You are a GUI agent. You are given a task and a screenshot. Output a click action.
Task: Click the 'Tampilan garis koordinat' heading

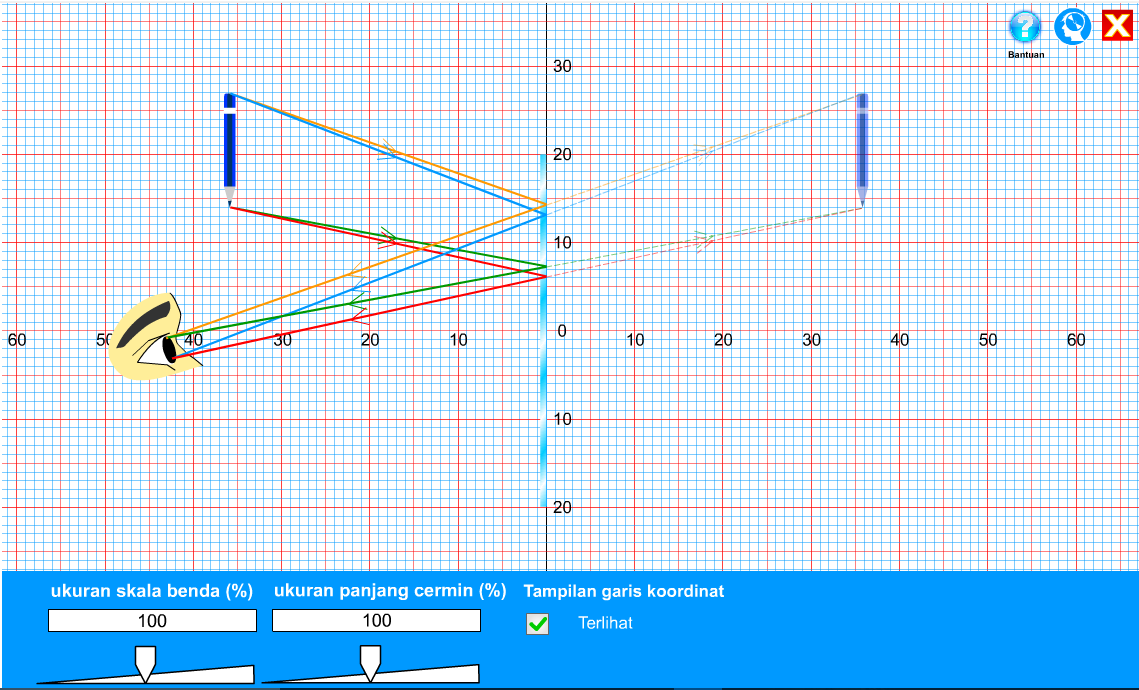coord(624,591)
